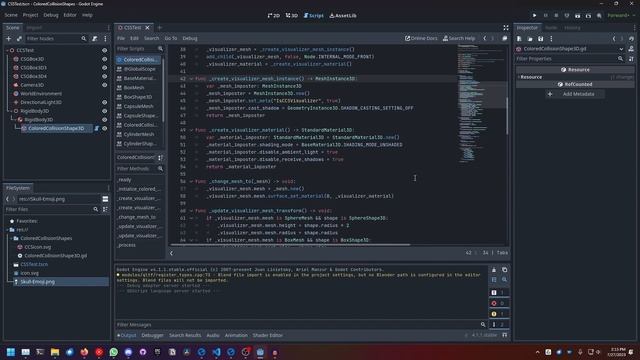Attach a script using the Scene dock script icon

tap(95, 38)
